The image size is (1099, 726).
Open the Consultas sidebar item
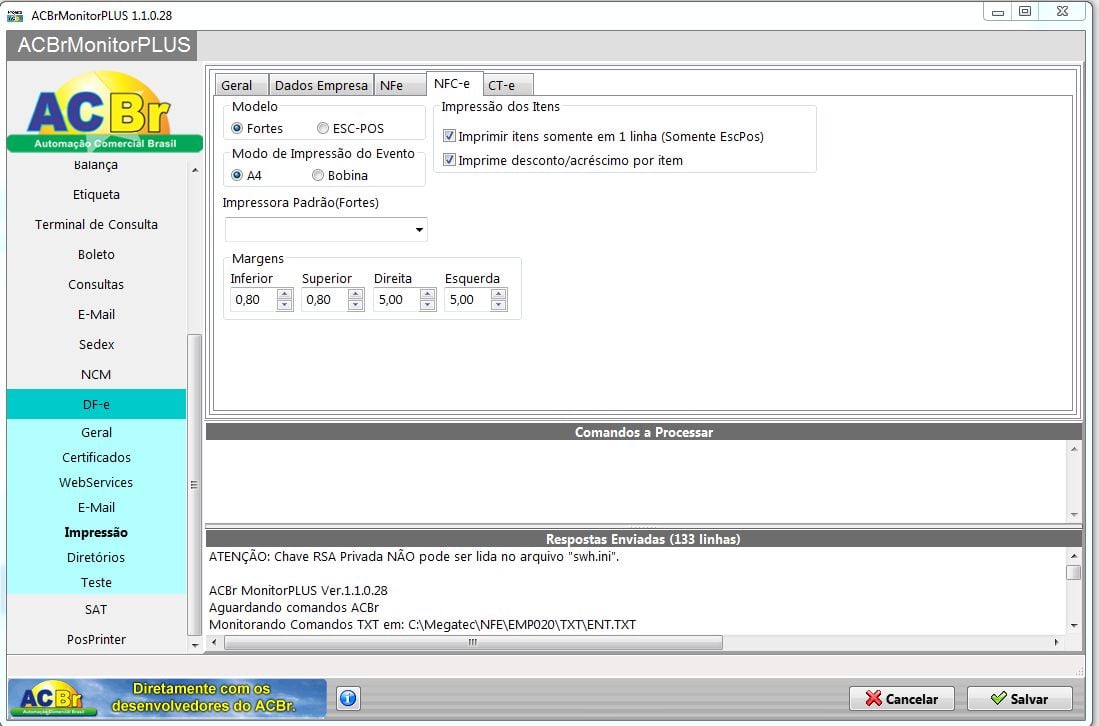click(x=96, y=285)
